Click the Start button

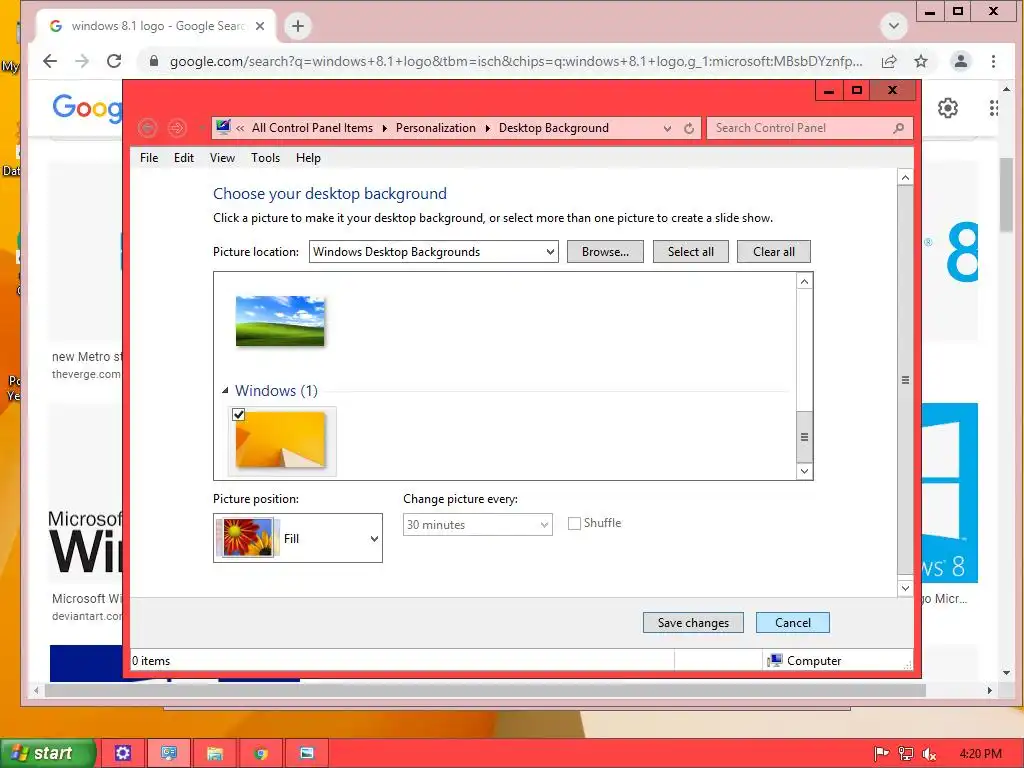(48, 753)
